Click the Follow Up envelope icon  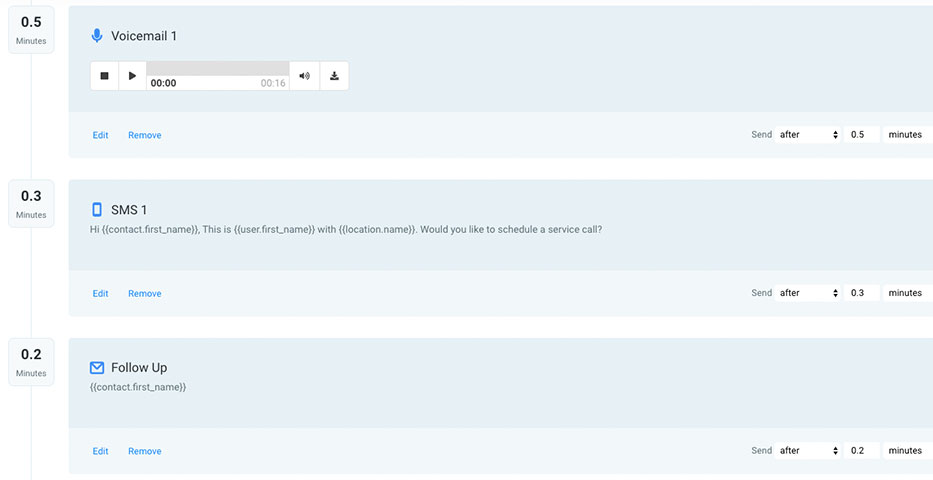(x=96, y=368)
